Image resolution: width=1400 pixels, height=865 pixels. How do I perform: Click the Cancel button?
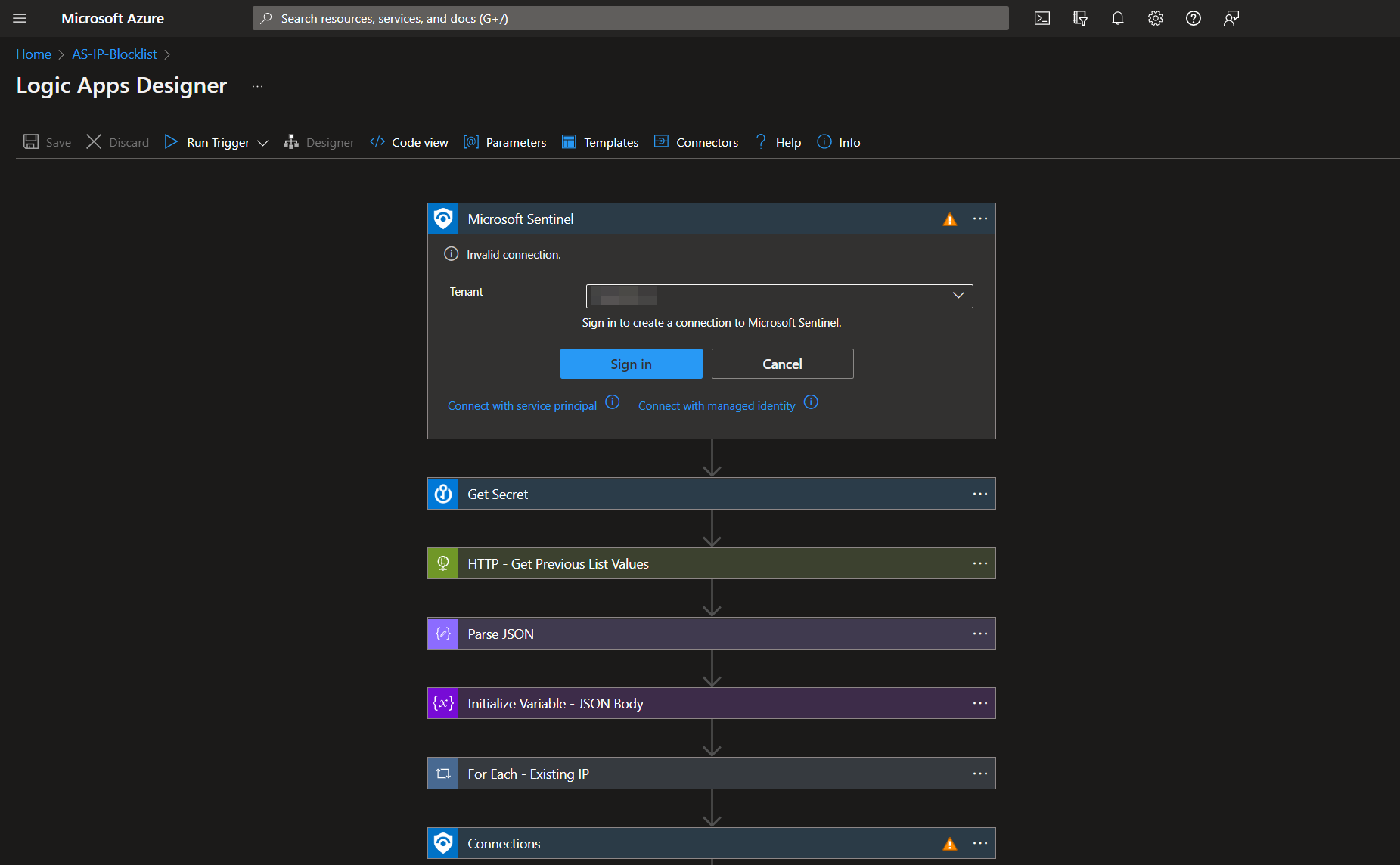(x=782, y=364)
